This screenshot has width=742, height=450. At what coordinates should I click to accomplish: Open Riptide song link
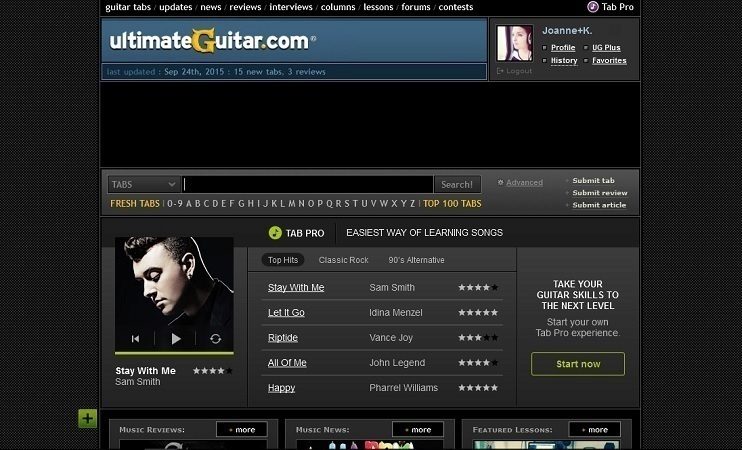283,337
